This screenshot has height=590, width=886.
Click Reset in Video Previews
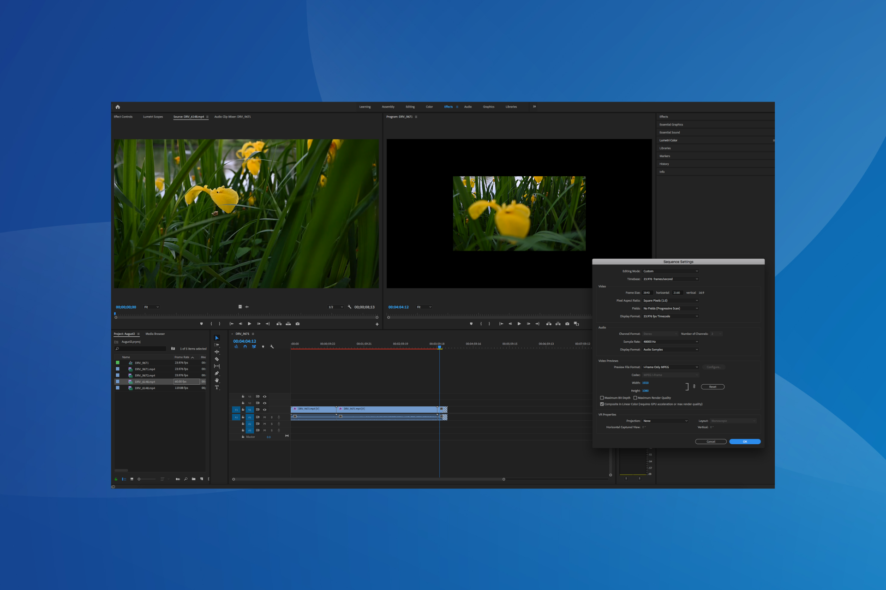[713, 387]
